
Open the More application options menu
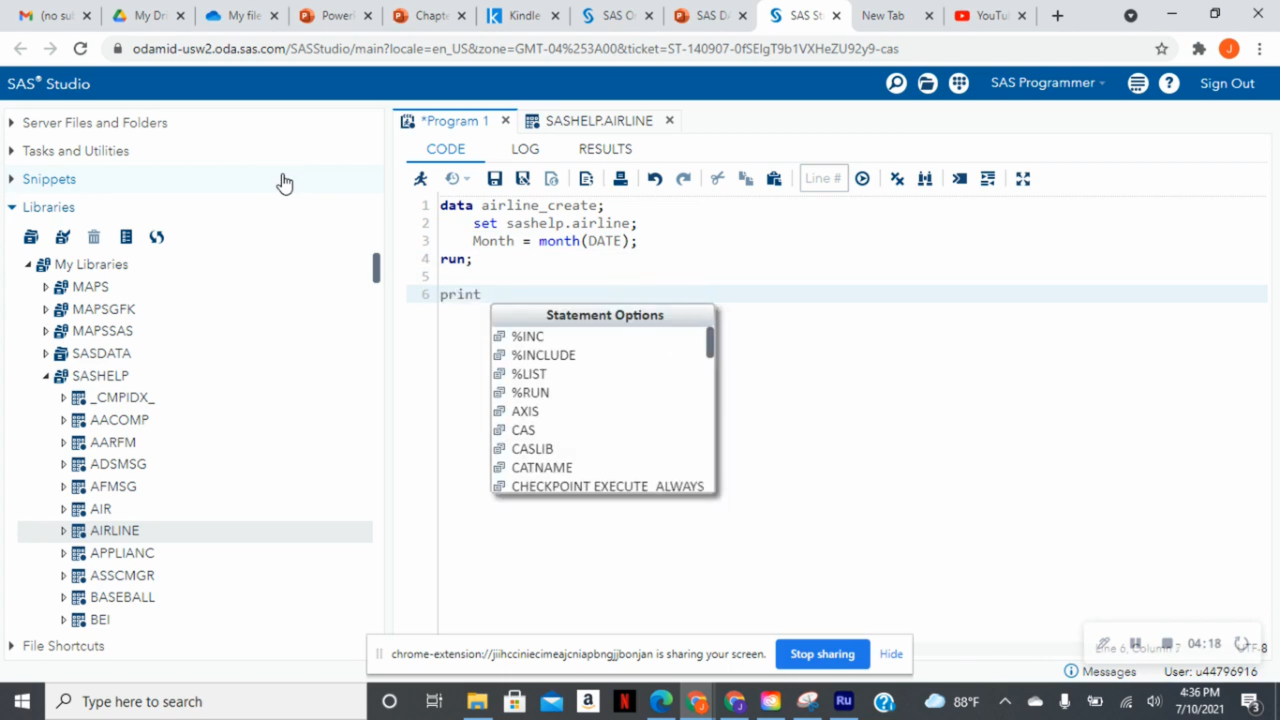pos(1138,84)
